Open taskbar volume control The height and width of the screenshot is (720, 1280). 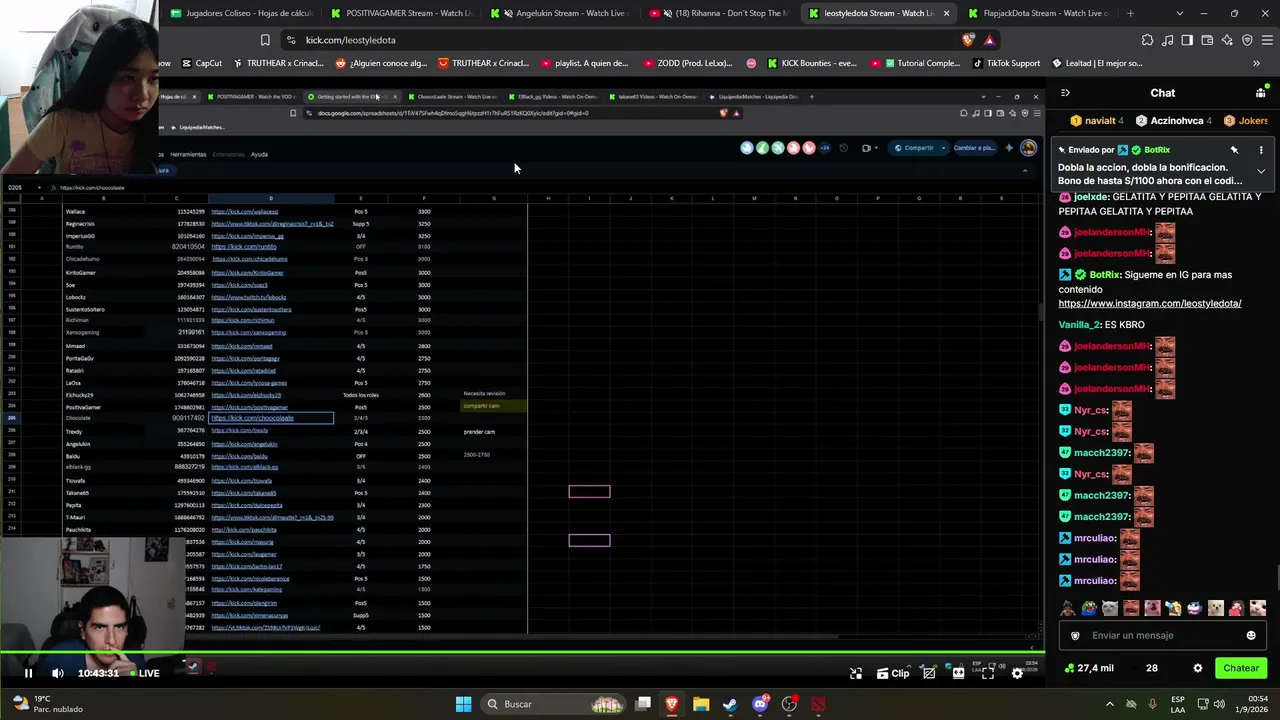coord(1219,704)
